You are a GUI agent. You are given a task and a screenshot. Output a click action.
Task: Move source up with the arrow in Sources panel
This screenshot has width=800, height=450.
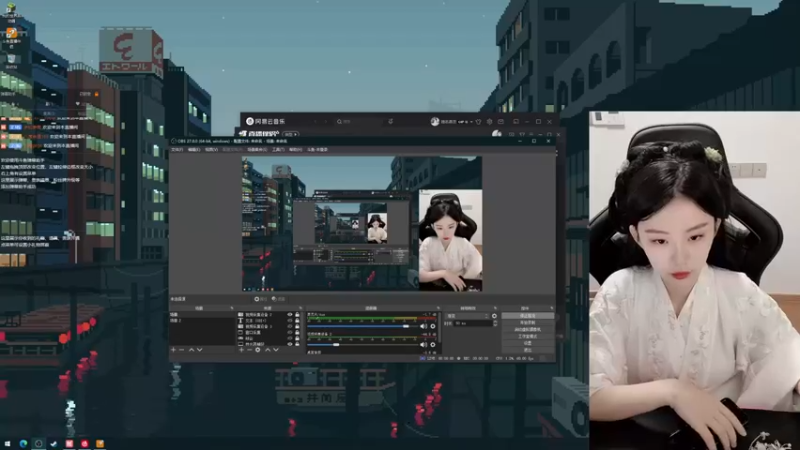[268, 349]
